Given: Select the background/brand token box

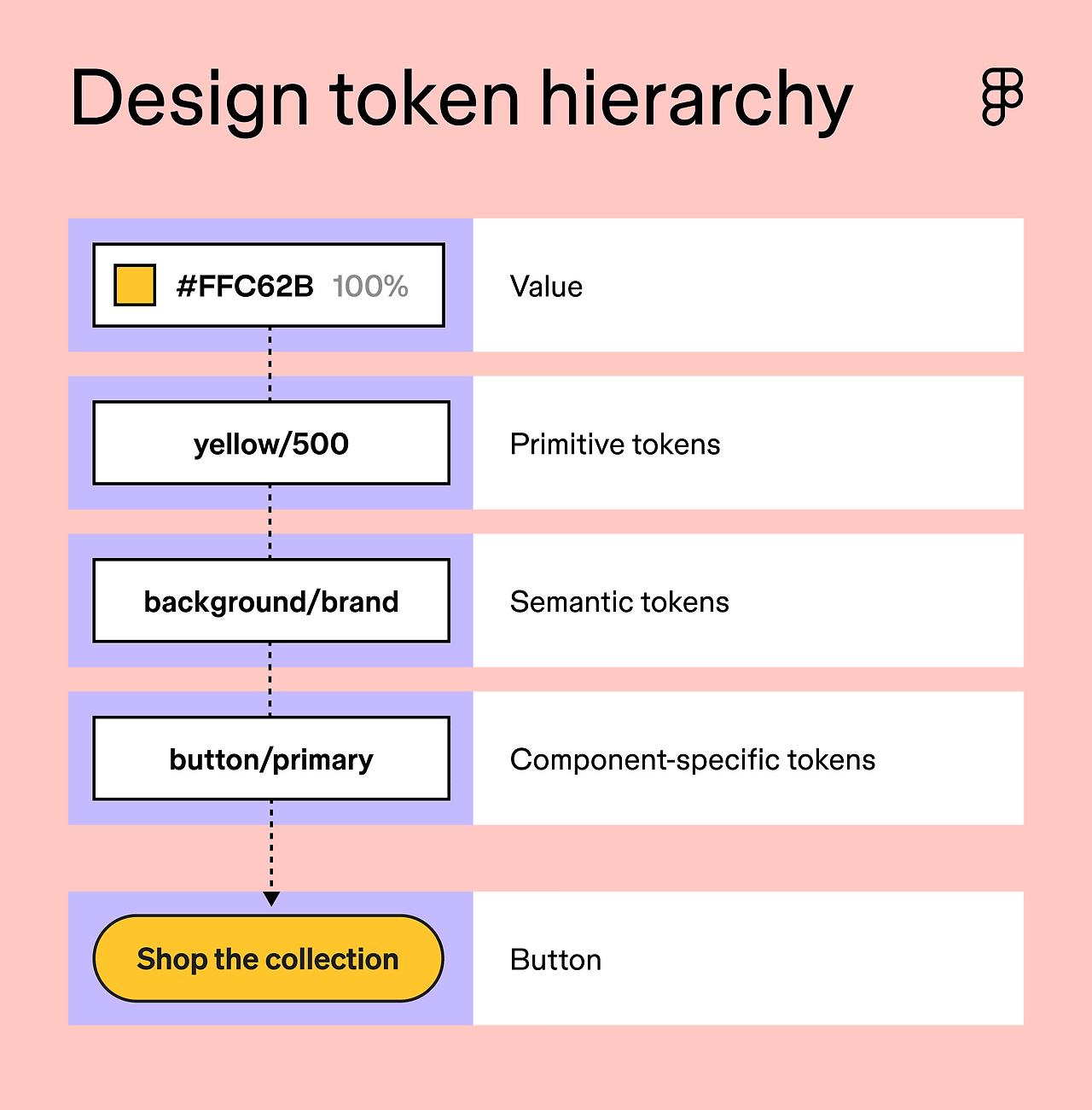Looking at the screenshot, I should 271,601.
